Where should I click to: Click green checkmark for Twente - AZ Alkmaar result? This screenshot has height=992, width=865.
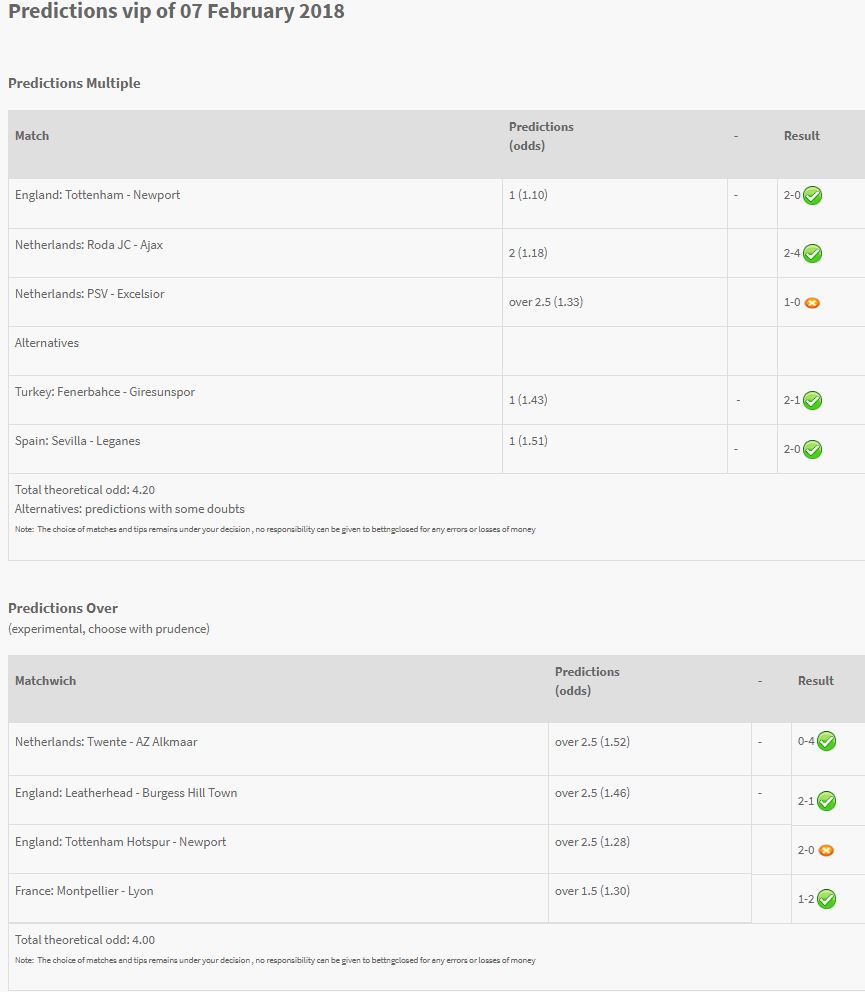[x=826, y=741]
